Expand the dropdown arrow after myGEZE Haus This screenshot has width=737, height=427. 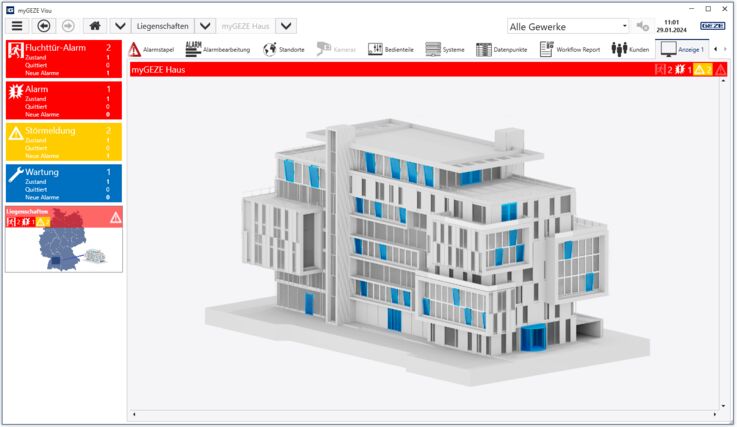point(286,26)
